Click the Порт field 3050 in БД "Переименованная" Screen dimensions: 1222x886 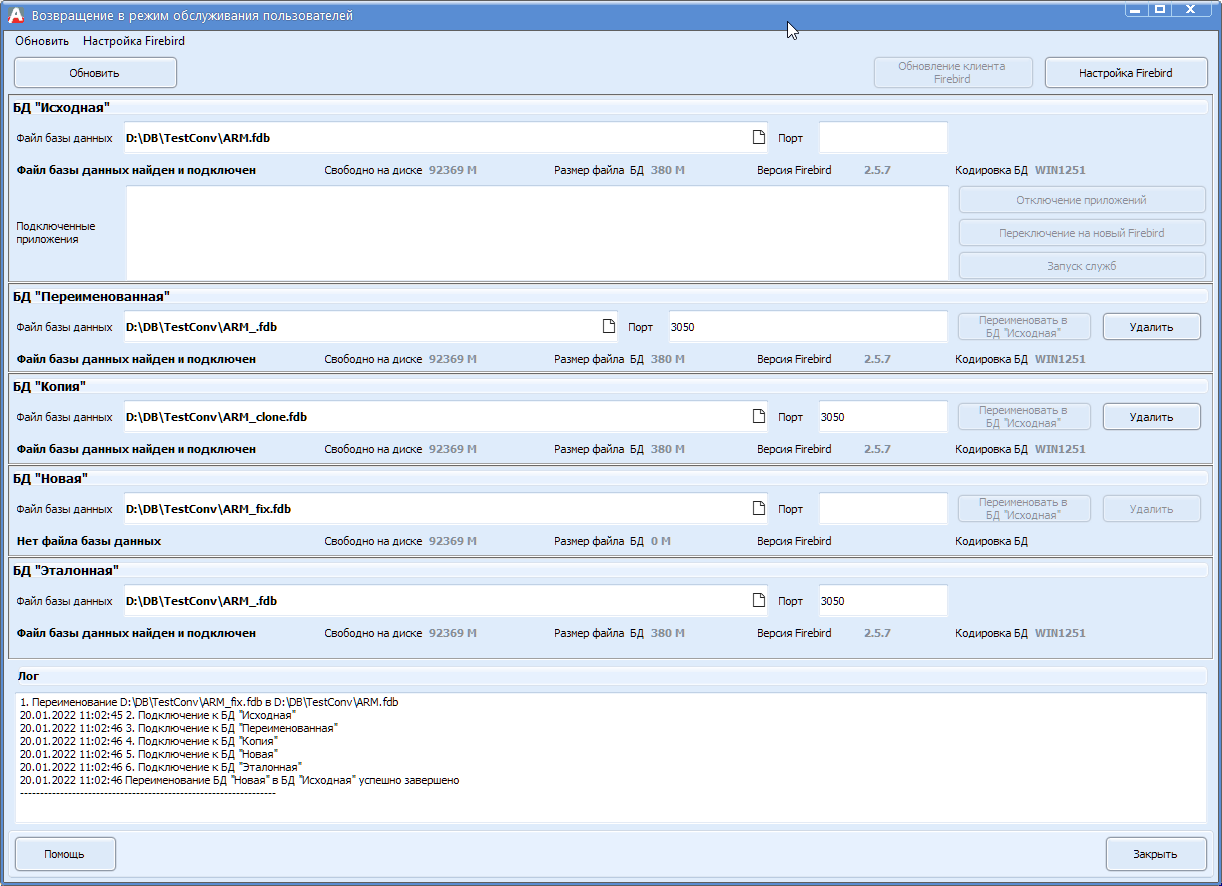tap(808, 326)
